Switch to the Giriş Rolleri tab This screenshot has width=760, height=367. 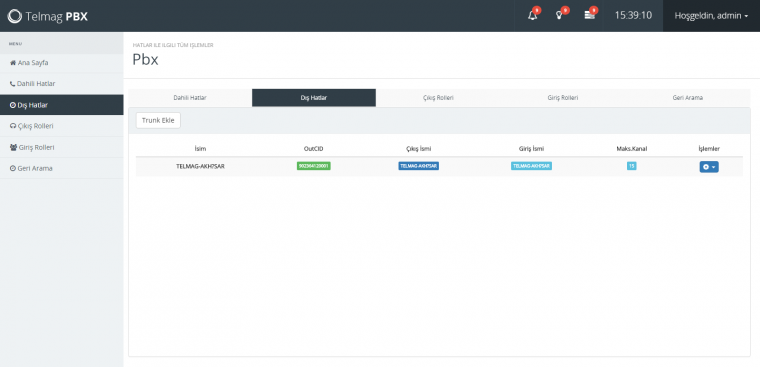(x=562, y=97)
